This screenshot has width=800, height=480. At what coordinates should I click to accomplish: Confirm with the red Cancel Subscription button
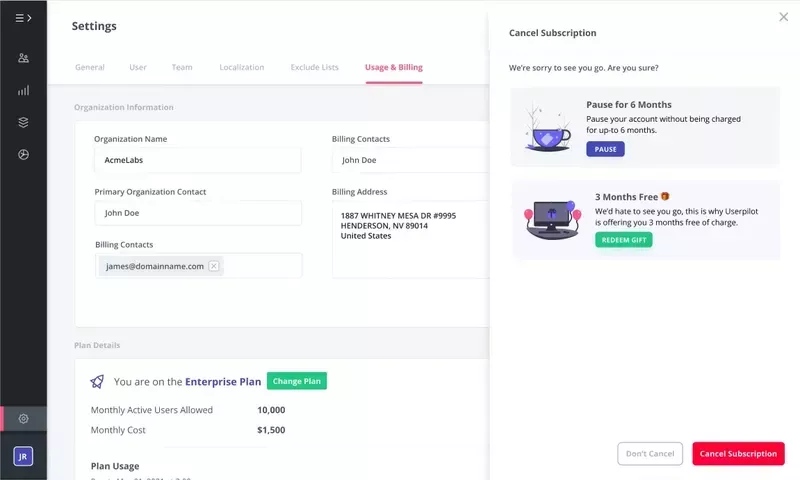click(738, 454)
